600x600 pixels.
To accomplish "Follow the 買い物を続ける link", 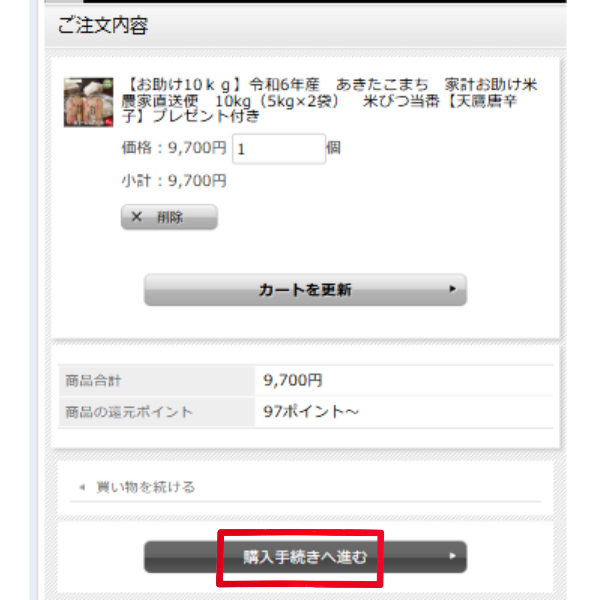I will [x=145, y=487].
